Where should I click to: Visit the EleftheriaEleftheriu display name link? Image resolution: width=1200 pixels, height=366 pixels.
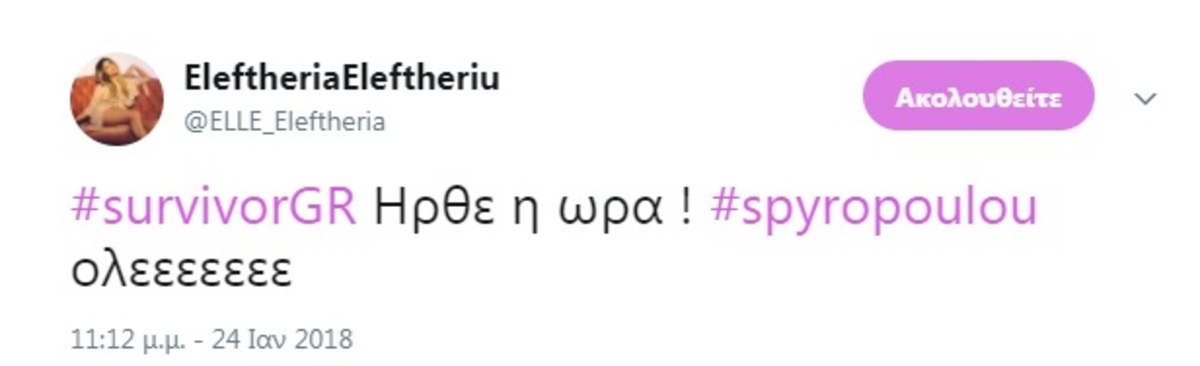(342, 79)
